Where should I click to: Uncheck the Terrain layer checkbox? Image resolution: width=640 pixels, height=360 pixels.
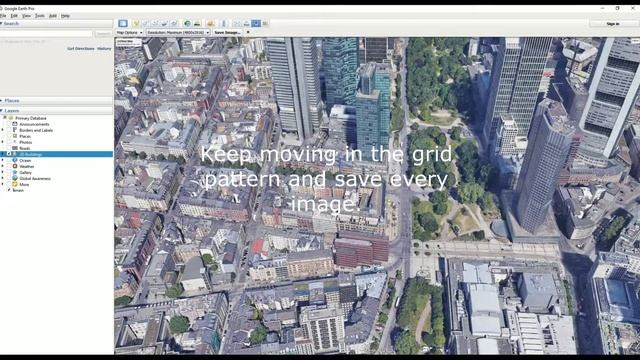(9, 190)
